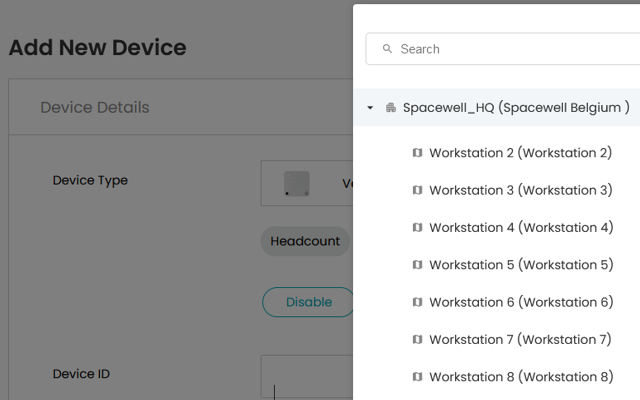Pick Workstation 5 (Workstation 5)
This screenshot has width=640, height=400.
[521, 265]
